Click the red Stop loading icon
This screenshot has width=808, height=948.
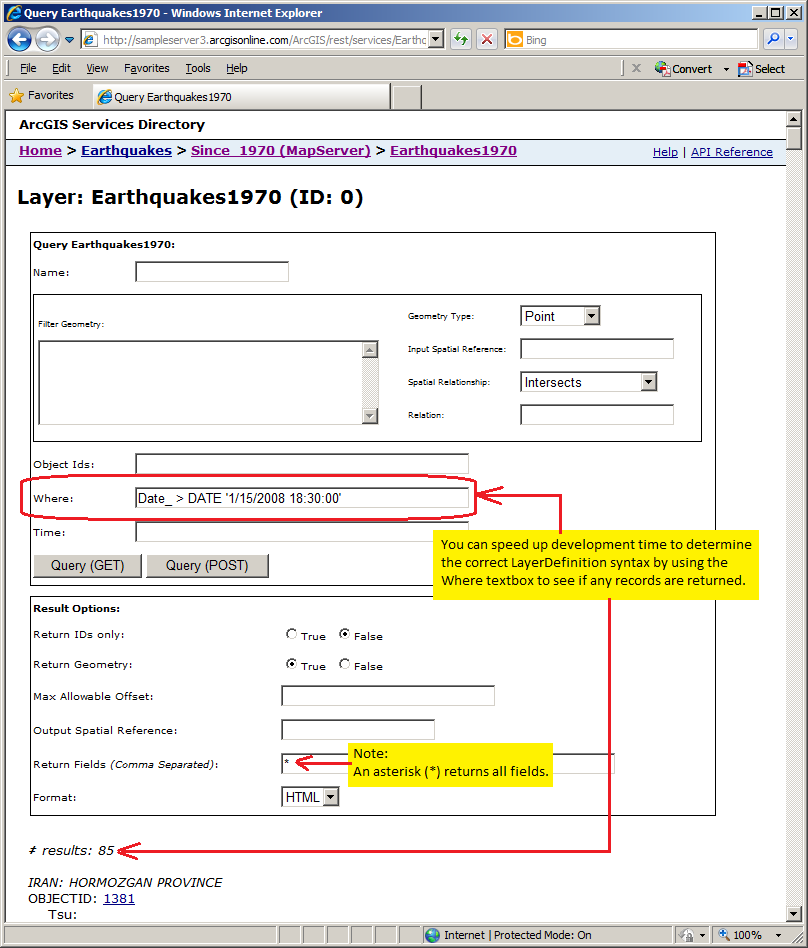[487, 39]
